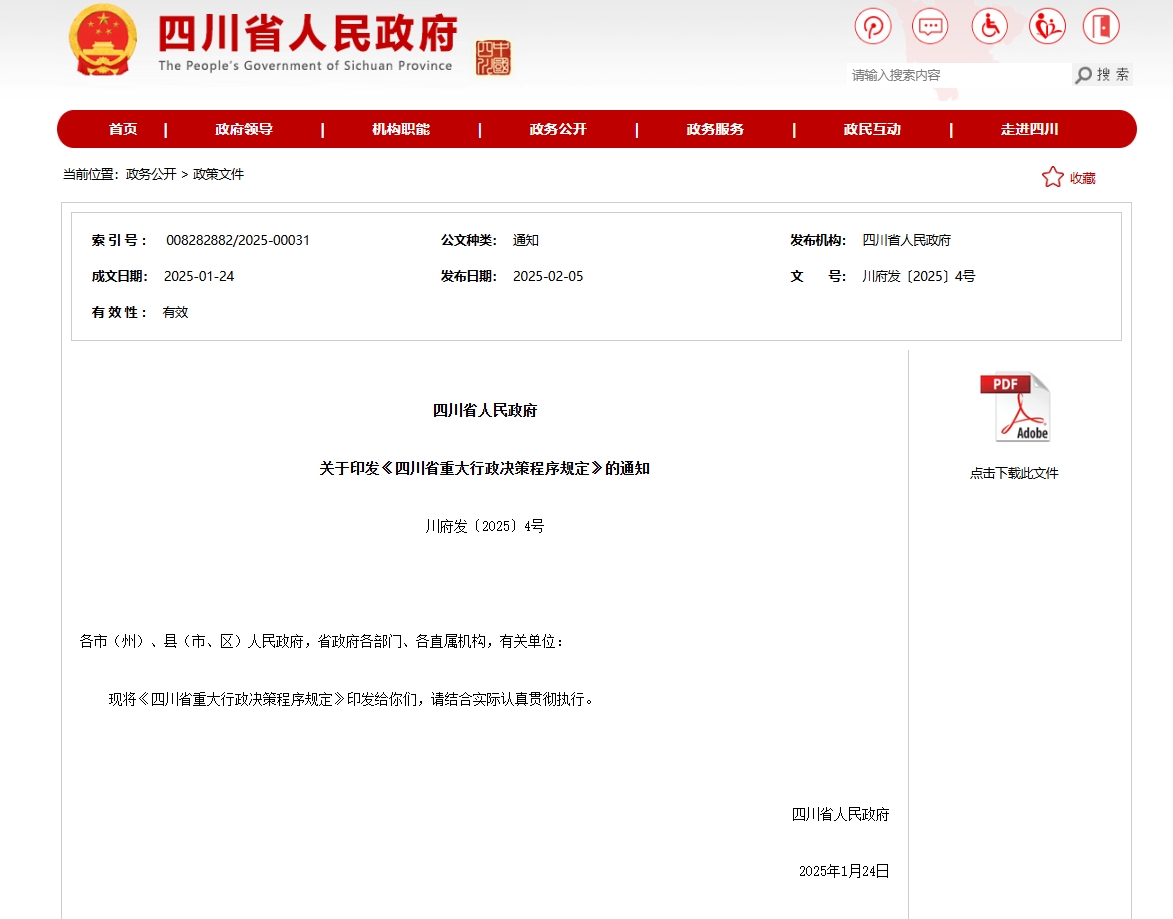Image resolution: width=1173 pixels, height=919 pixels.
Task: Click the elderly-care mode icon
Action: pyautogui.click(x=1047, y=26)
